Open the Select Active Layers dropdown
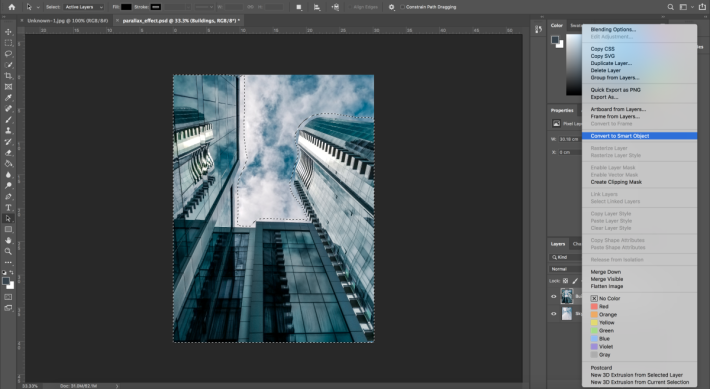 pyautogui.click(x=84, y=7)
